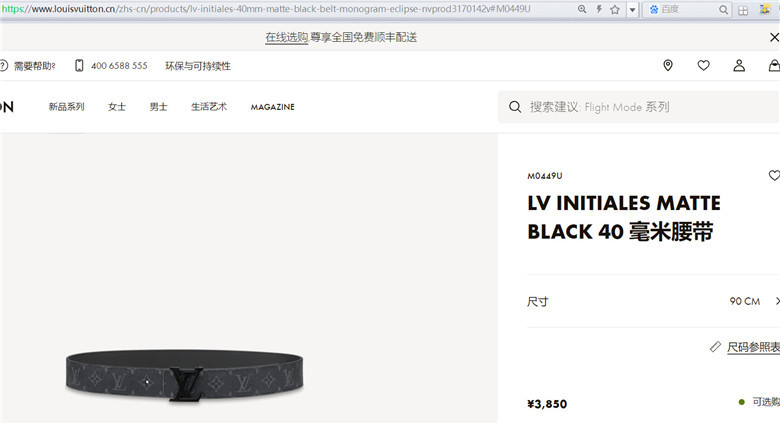Dismiss the free shipping banner
This screenshot has width=780, height=424.
point(774,37)
